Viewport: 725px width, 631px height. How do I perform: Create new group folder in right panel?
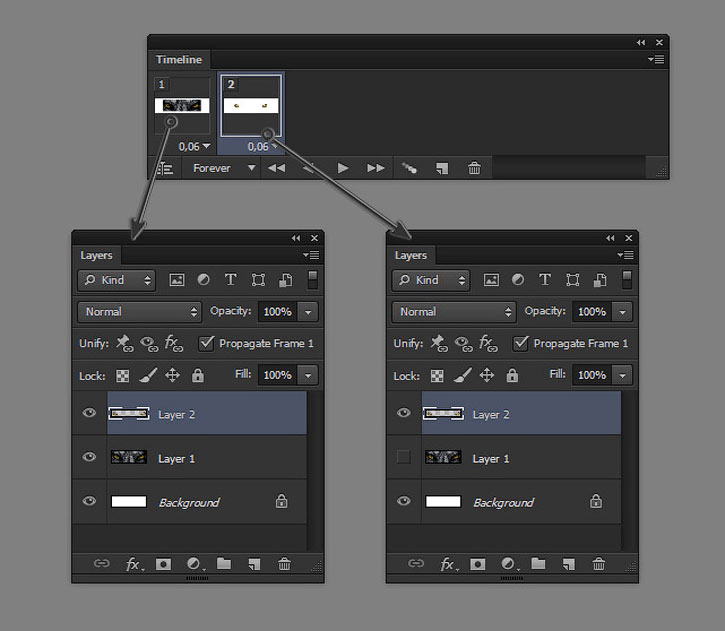[x=538, y=564]
